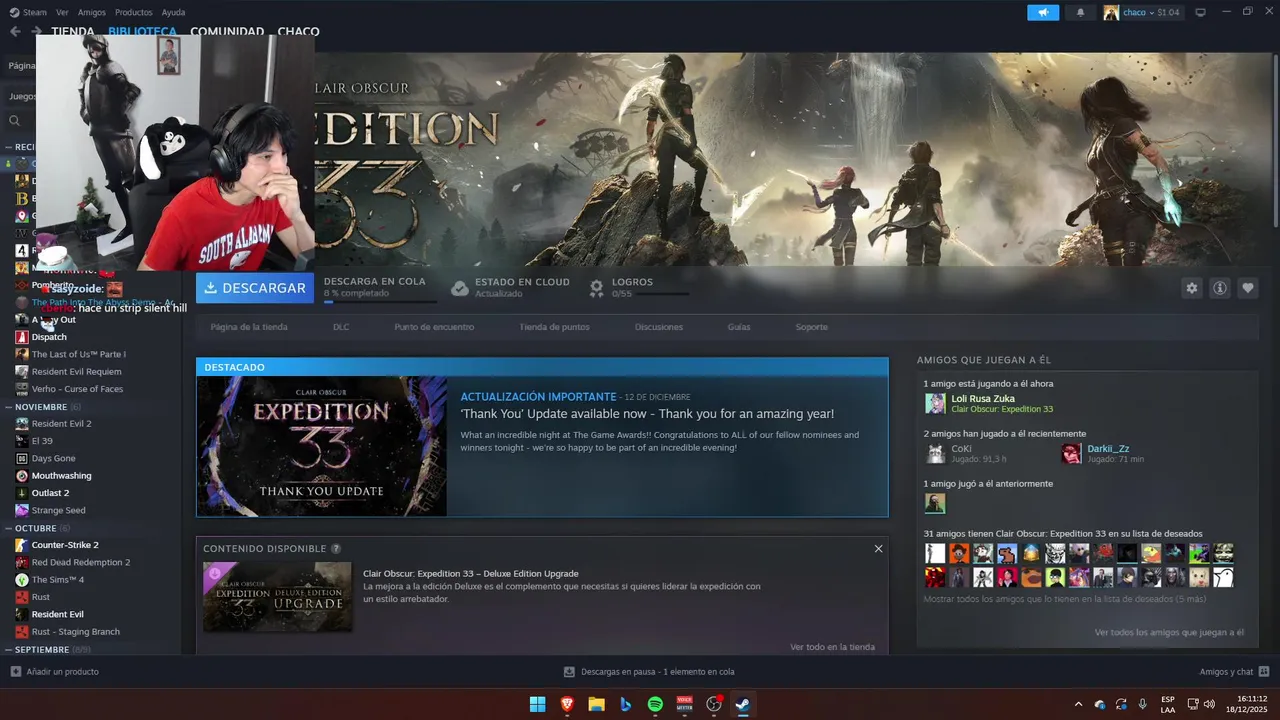
Task: Switch Steam to Big Picture mode
Action: tap(1201, 13)
